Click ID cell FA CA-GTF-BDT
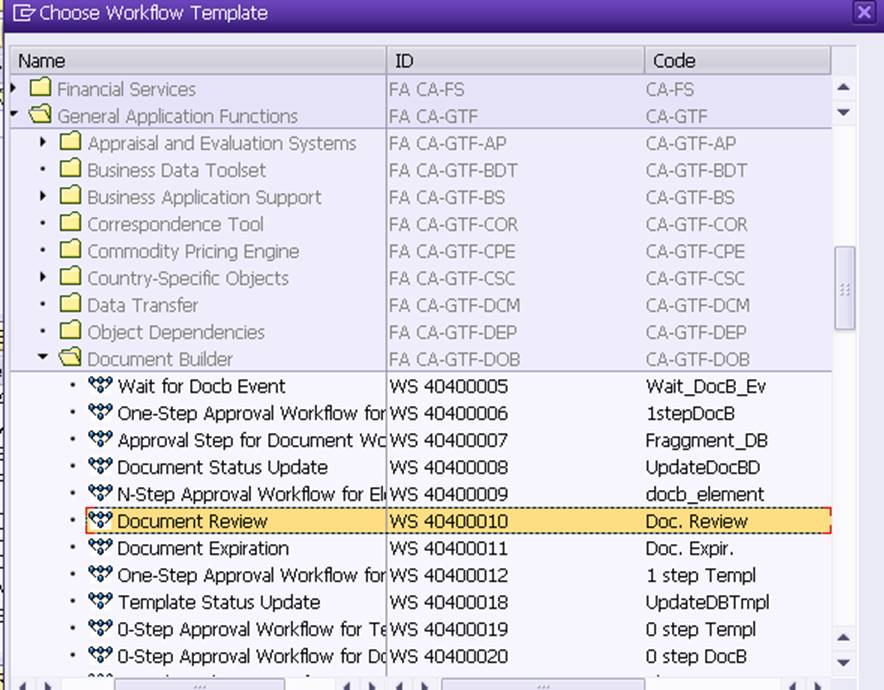884x690 pixels. [453, 170]
